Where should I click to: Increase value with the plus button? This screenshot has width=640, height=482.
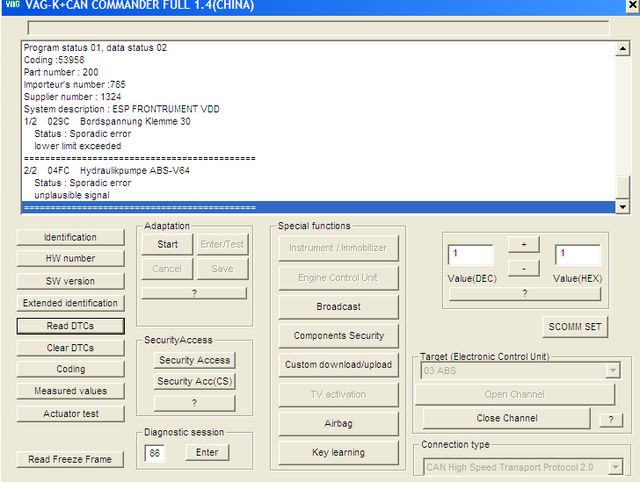524,245
